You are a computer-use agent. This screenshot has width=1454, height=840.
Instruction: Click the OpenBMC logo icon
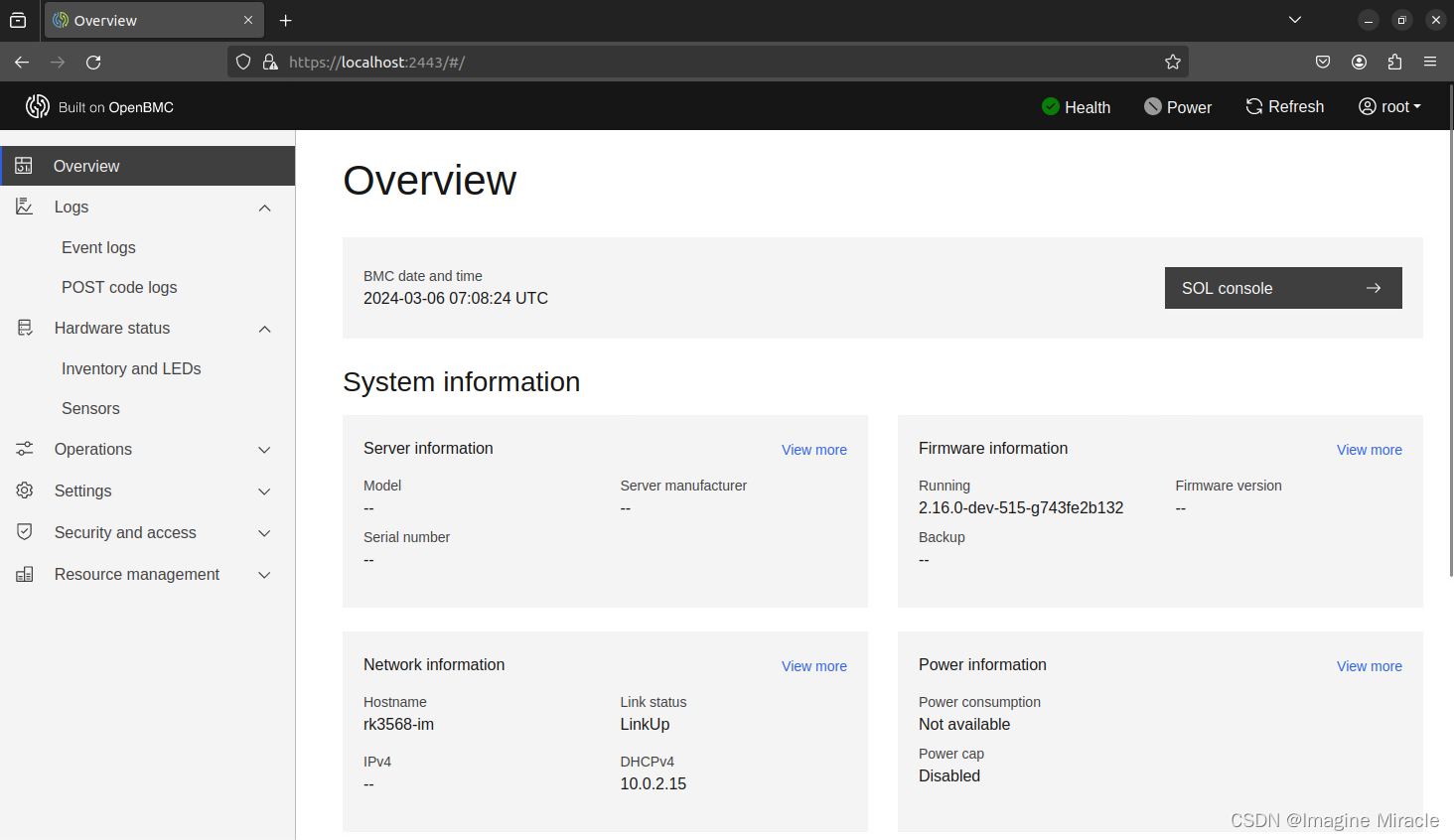click(38, 106)
